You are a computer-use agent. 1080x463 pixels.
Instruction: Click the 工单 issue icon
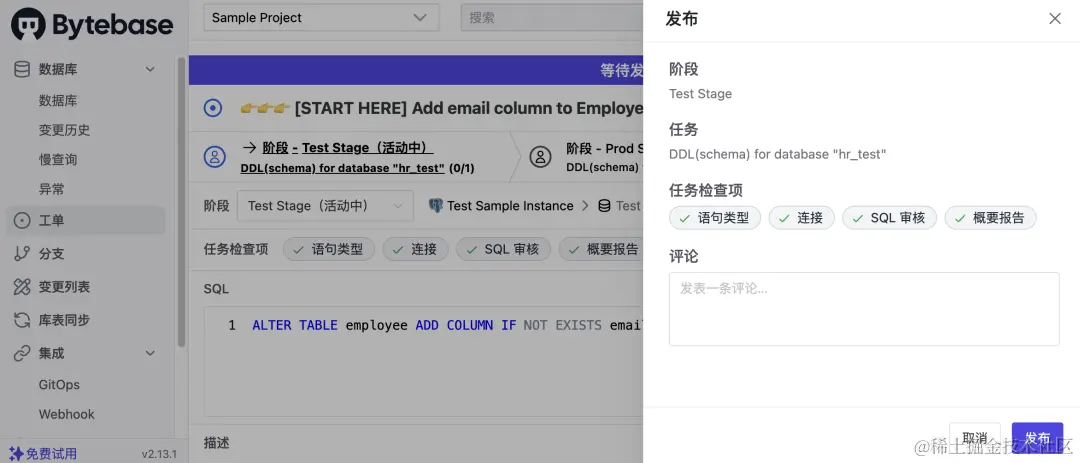click(x=21, y=220)
